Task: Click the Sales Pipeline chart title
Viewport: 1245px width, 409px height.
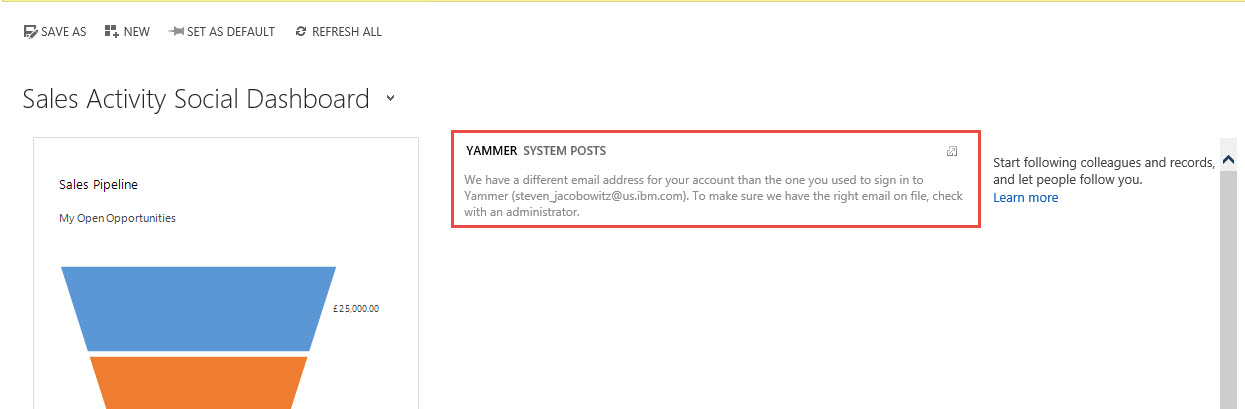Action: [99, 185]
